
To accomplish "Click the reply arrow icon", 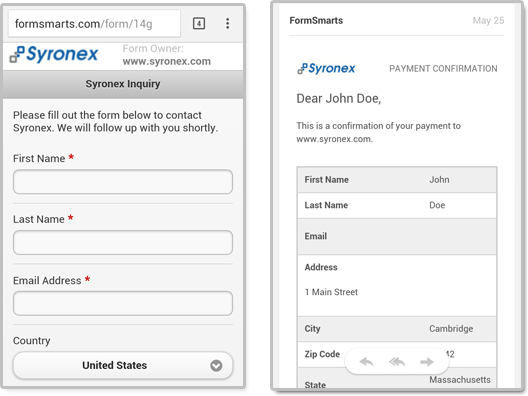I will click(x=366, y=362).
